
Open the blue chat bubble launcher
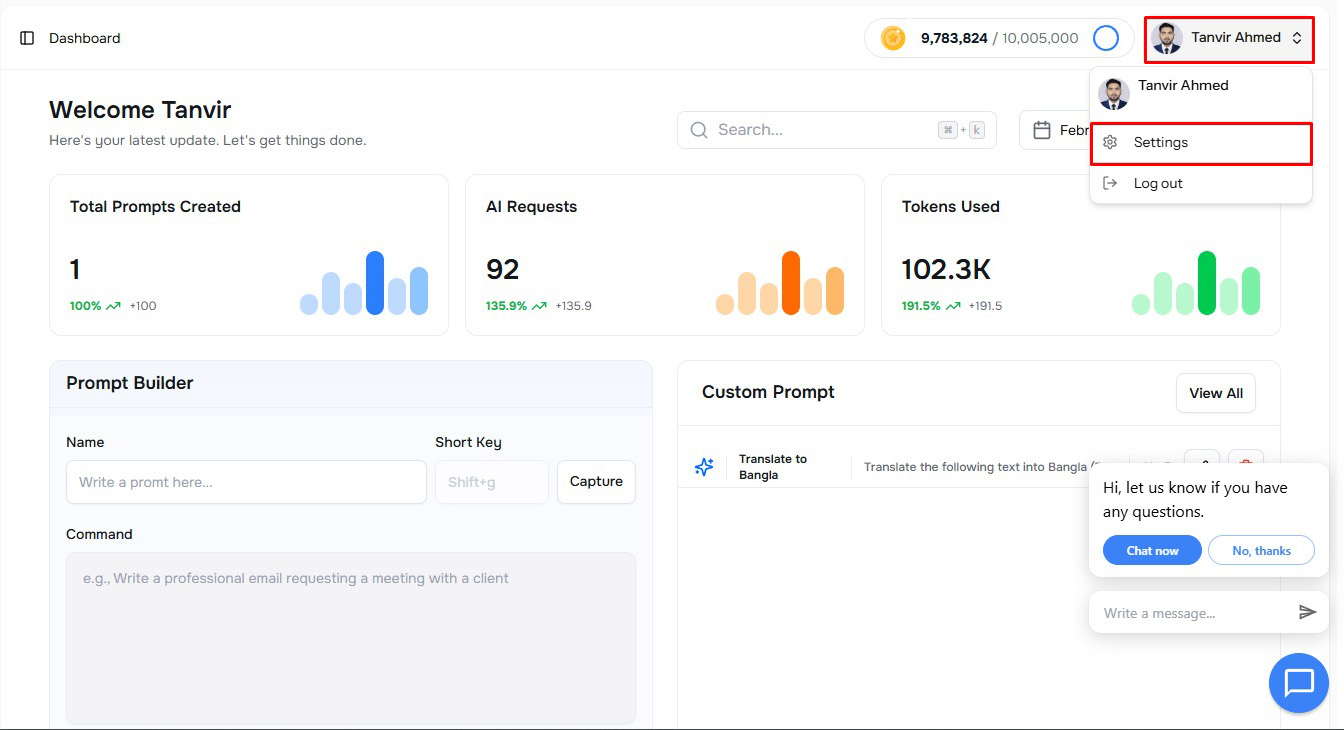click(1298, 683)
